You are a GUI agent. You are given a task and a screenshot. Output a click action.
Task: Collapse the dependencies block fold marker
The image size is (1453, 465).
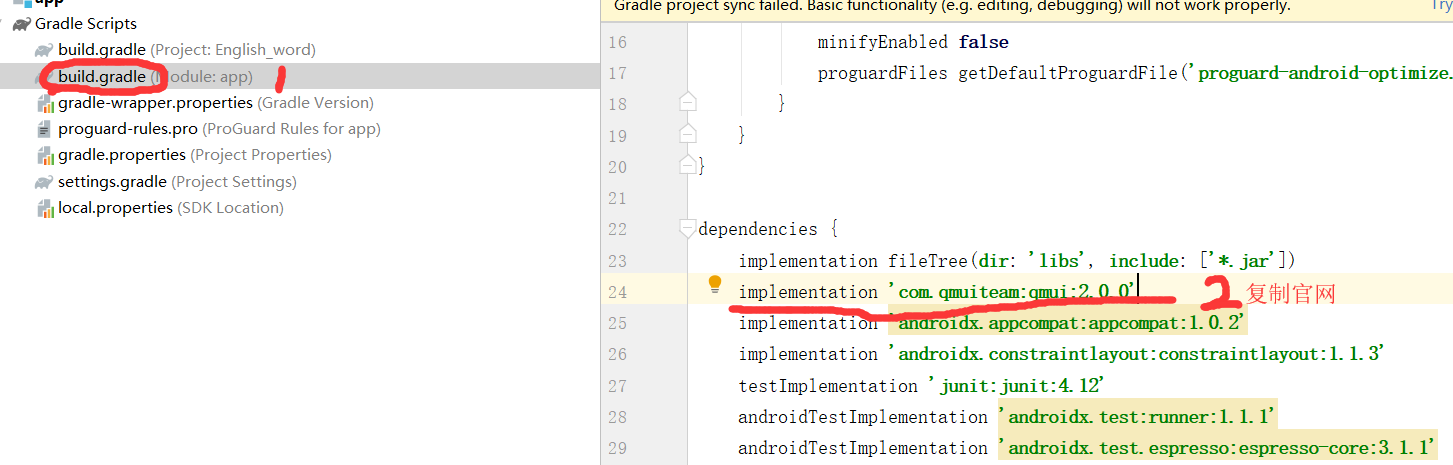(x=687, y=229)
